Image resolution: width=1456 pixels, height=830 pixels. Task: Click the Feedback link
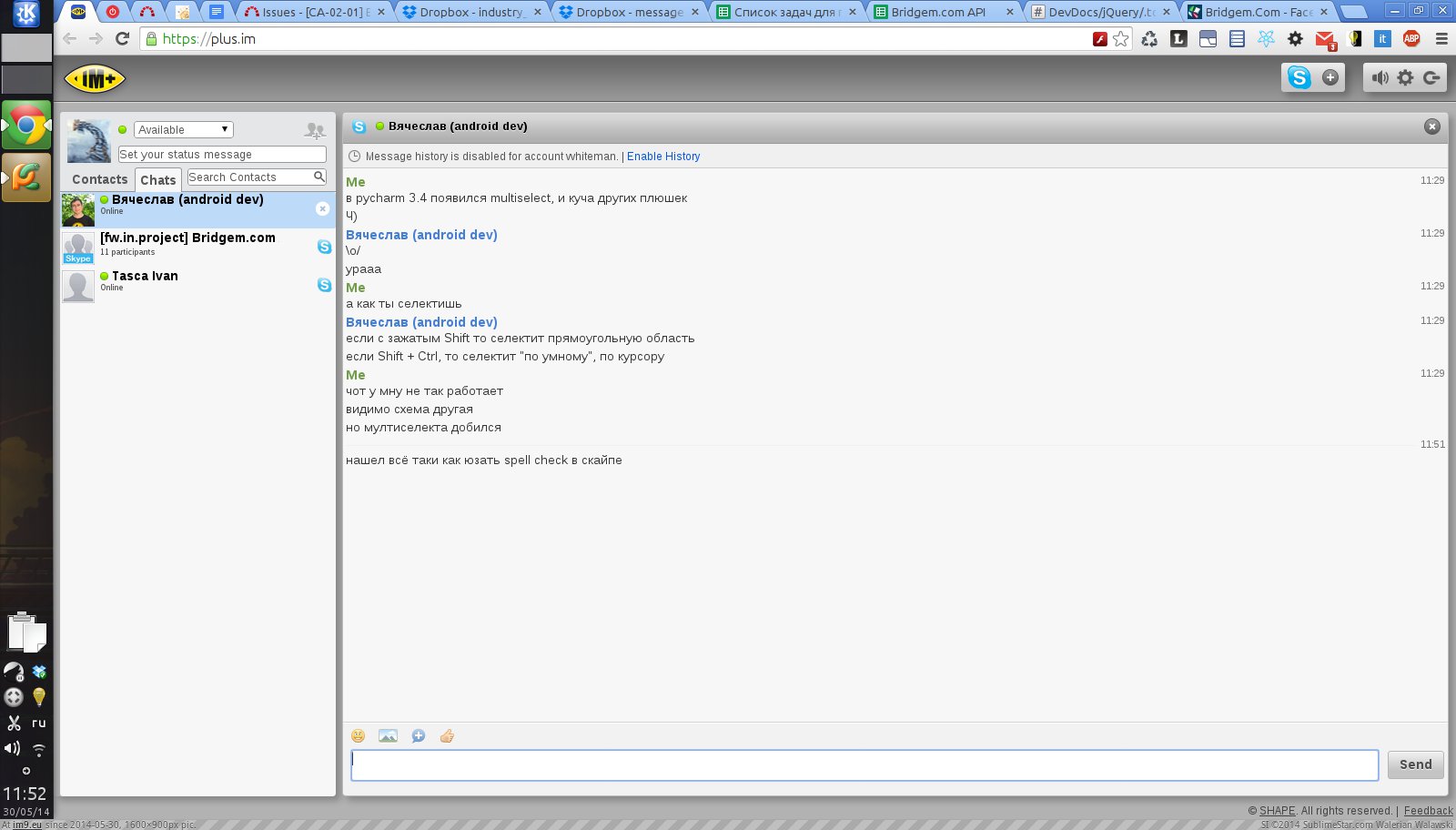pyautogui.click(x=1428, y=811)
